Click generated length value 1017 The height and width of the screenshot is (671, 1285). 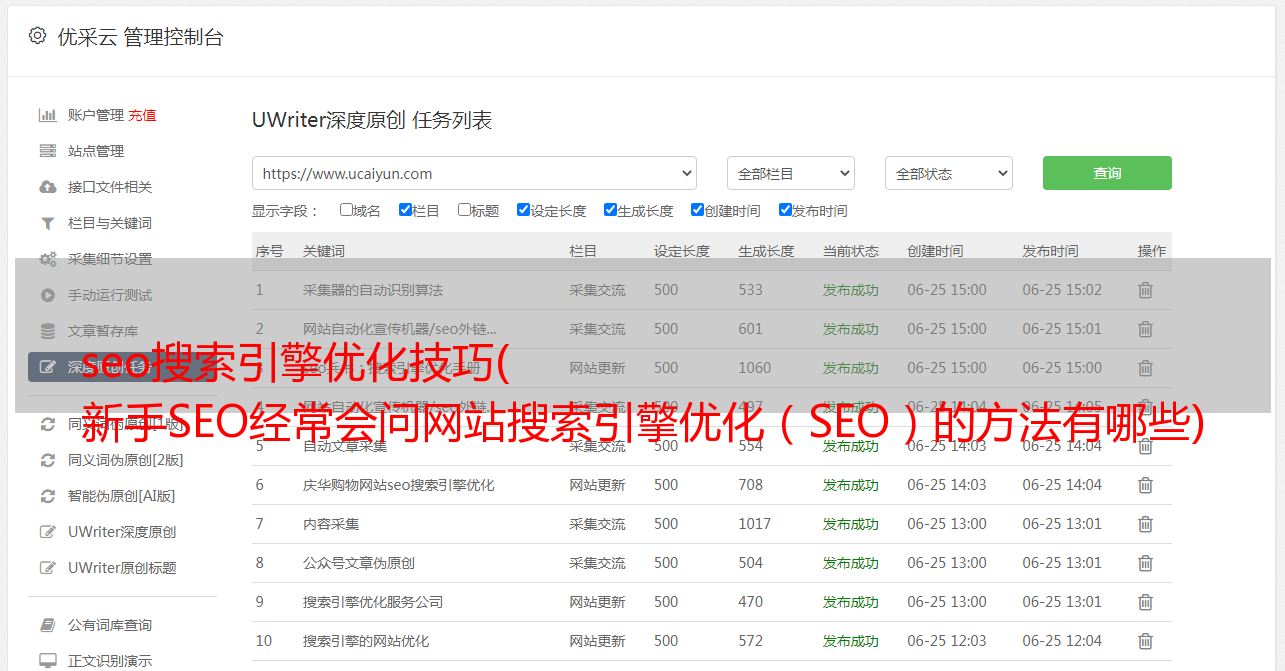[755, 524]
